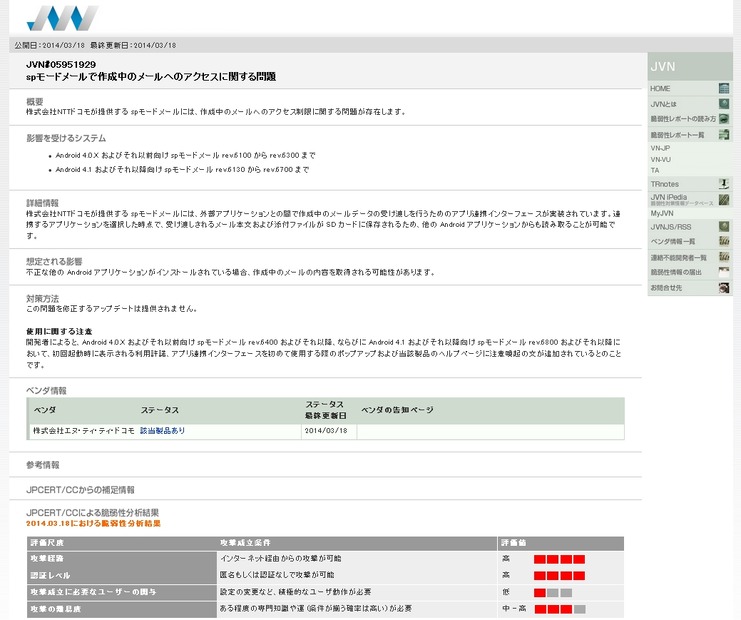Screen dimensions: 741x620
Task: Click the red rating bar for 攻撃経路
Action: coord(560,560)
